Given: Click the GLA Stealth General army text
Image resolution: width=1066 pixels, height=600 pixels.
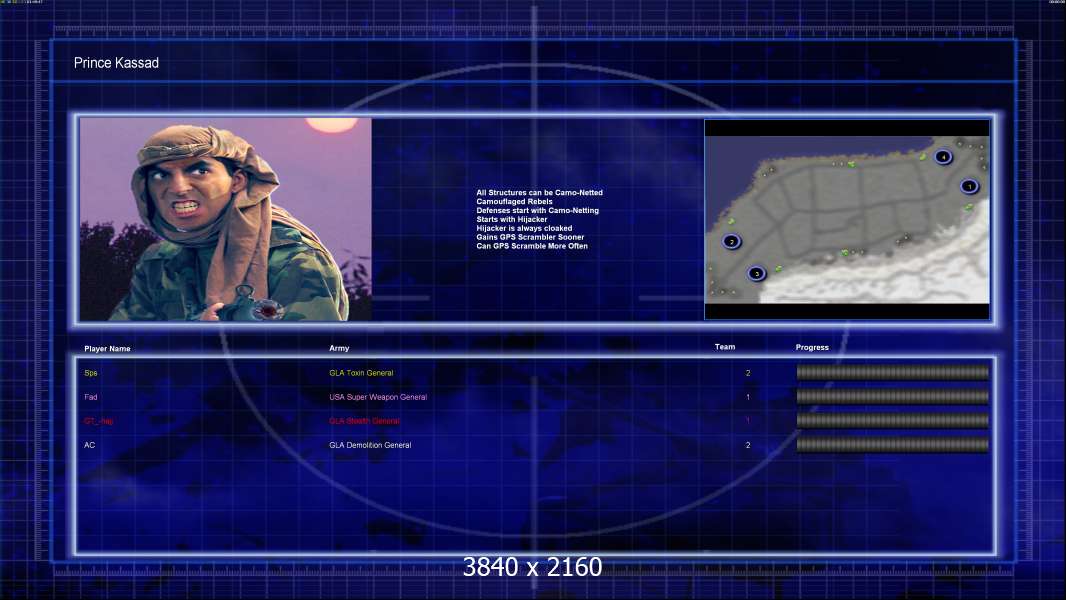Looking at the screenshot, I should (x=364, y=421).
